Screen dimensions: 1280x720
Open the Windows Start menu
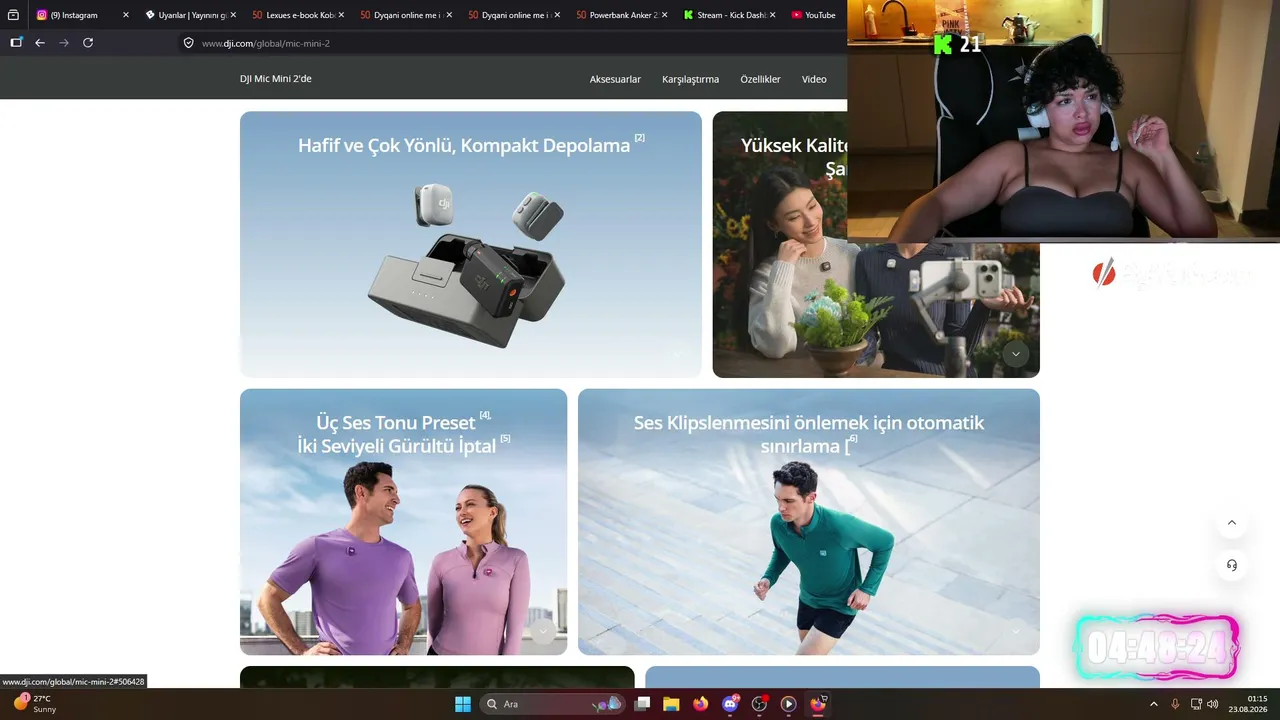463,704
